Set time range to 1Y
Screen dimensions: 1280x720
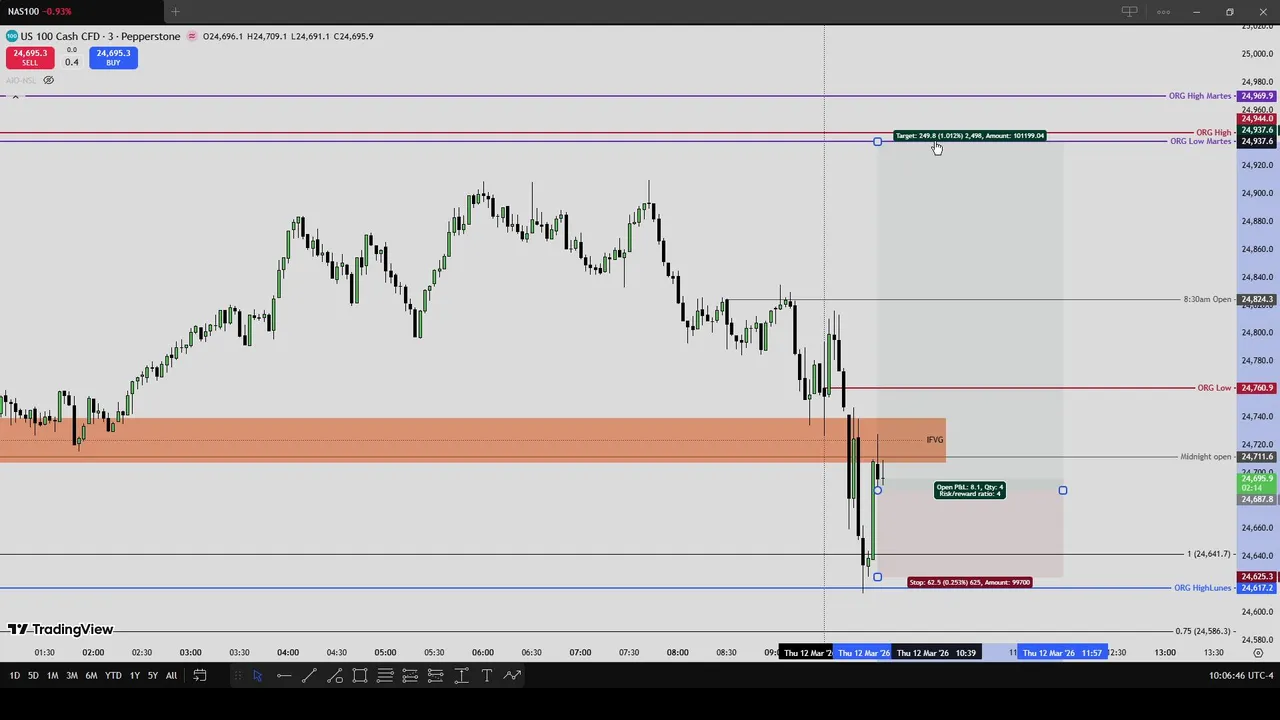[134, 676]
